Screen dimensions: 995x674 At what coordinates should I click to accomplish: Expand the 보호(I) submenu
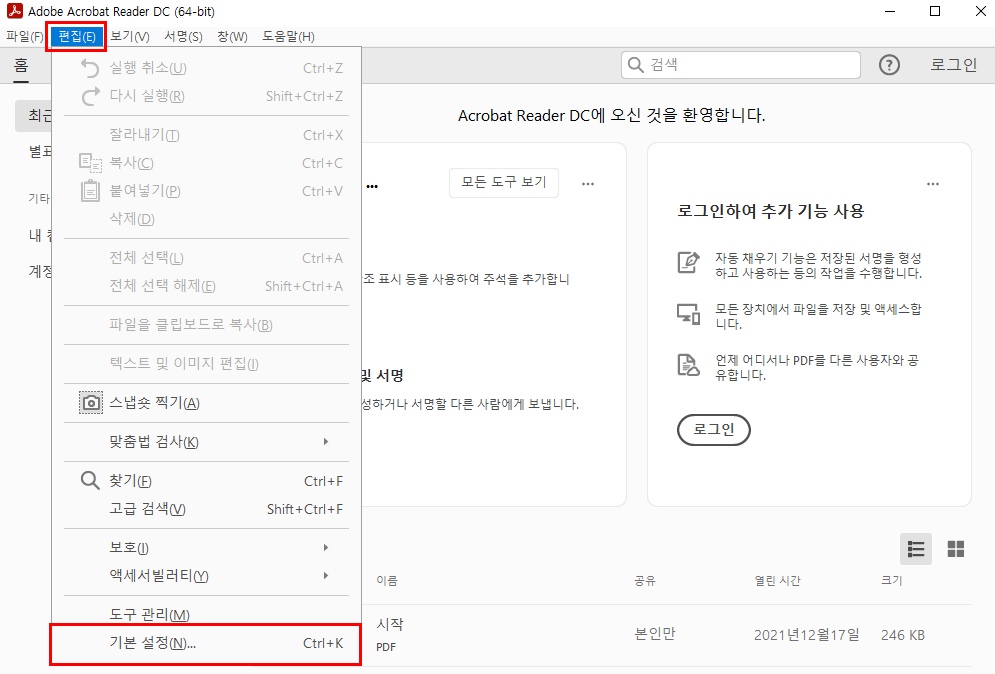pos(206,548)
